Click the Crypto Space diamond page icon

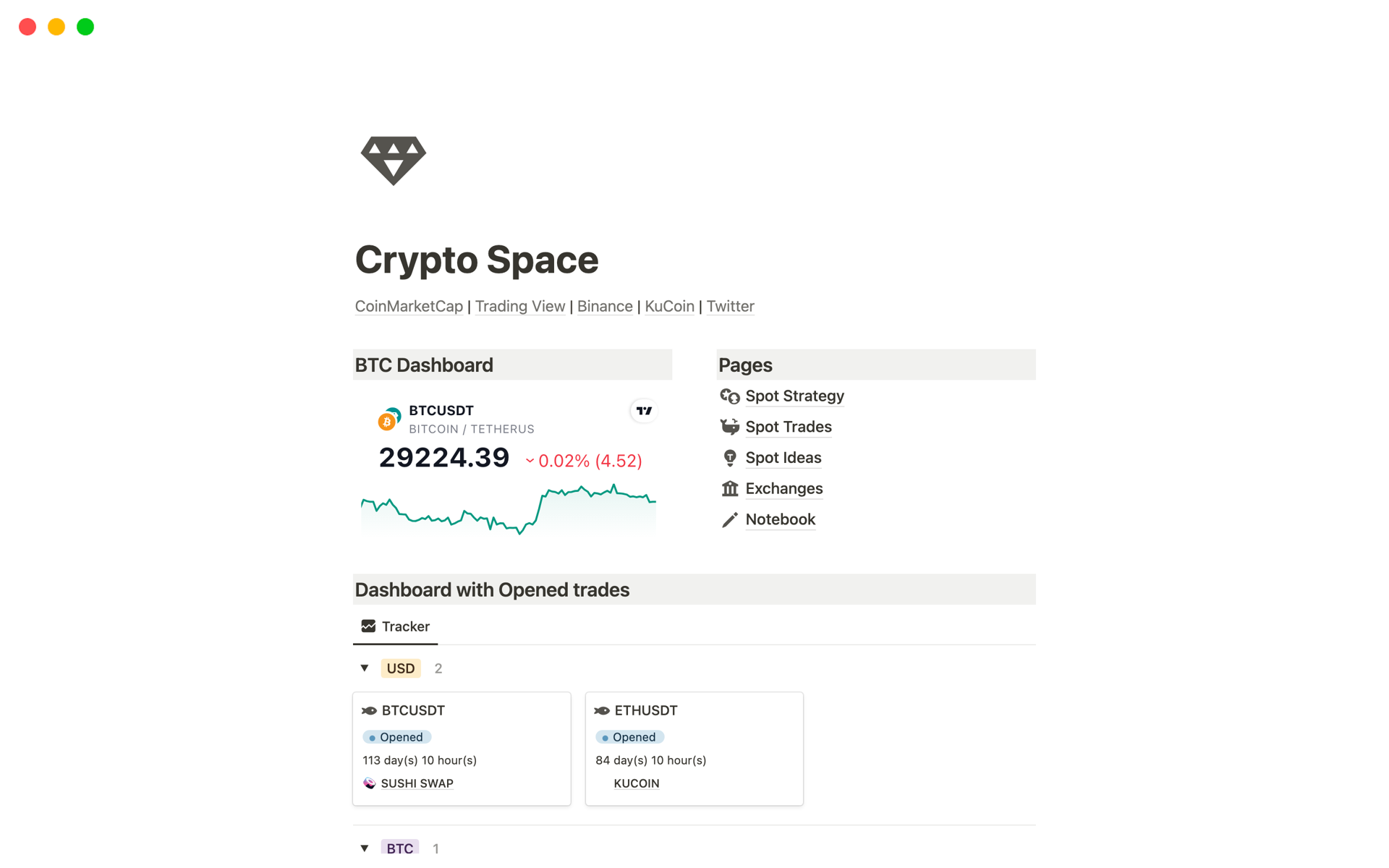coord(393,161)
